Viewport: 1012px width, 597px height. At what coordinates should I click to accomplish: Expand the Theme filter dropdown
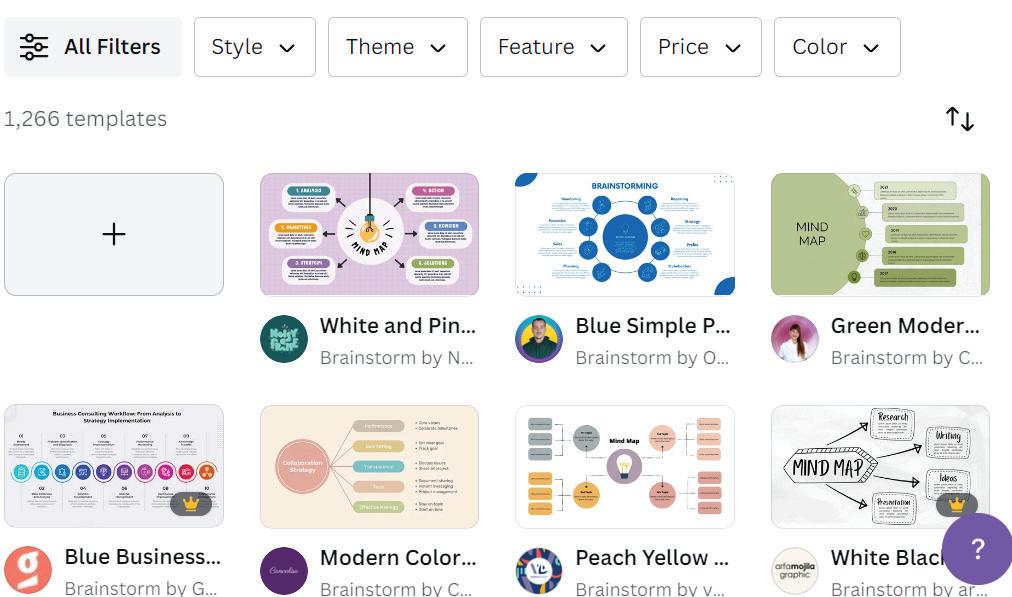tap(397, 47)
